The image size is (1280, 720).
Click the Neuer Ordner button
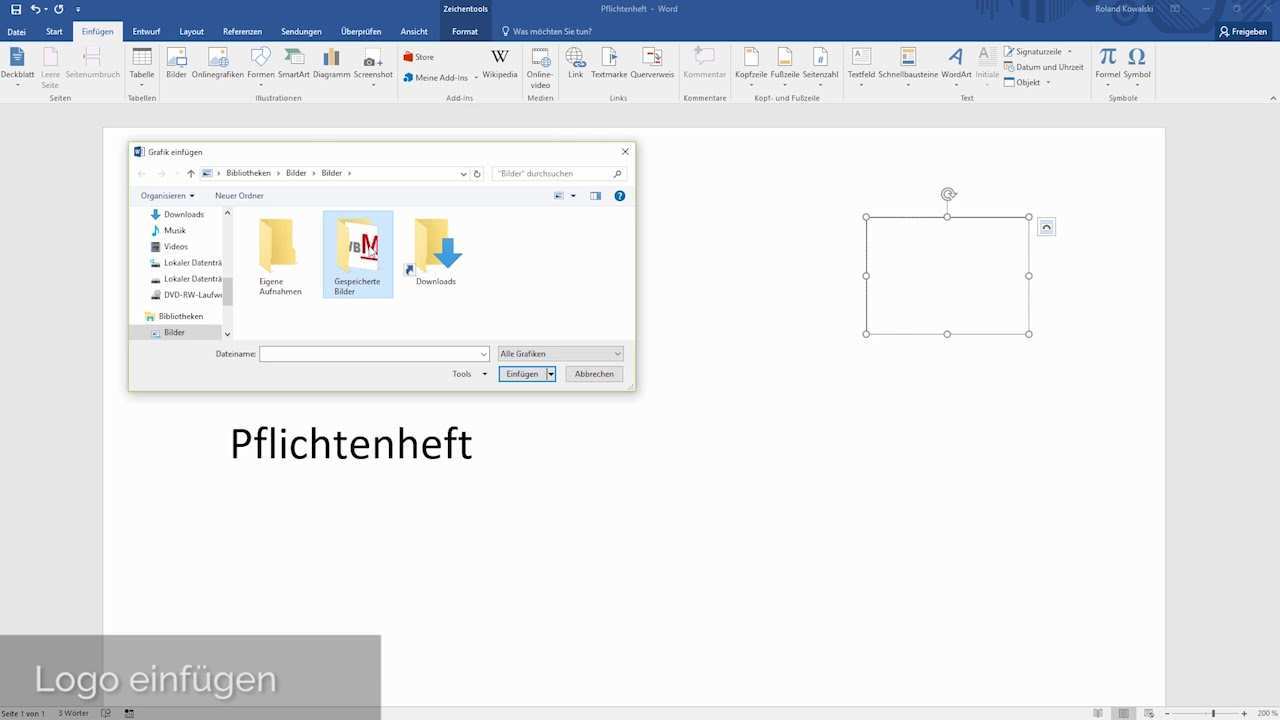click(239, 196)
